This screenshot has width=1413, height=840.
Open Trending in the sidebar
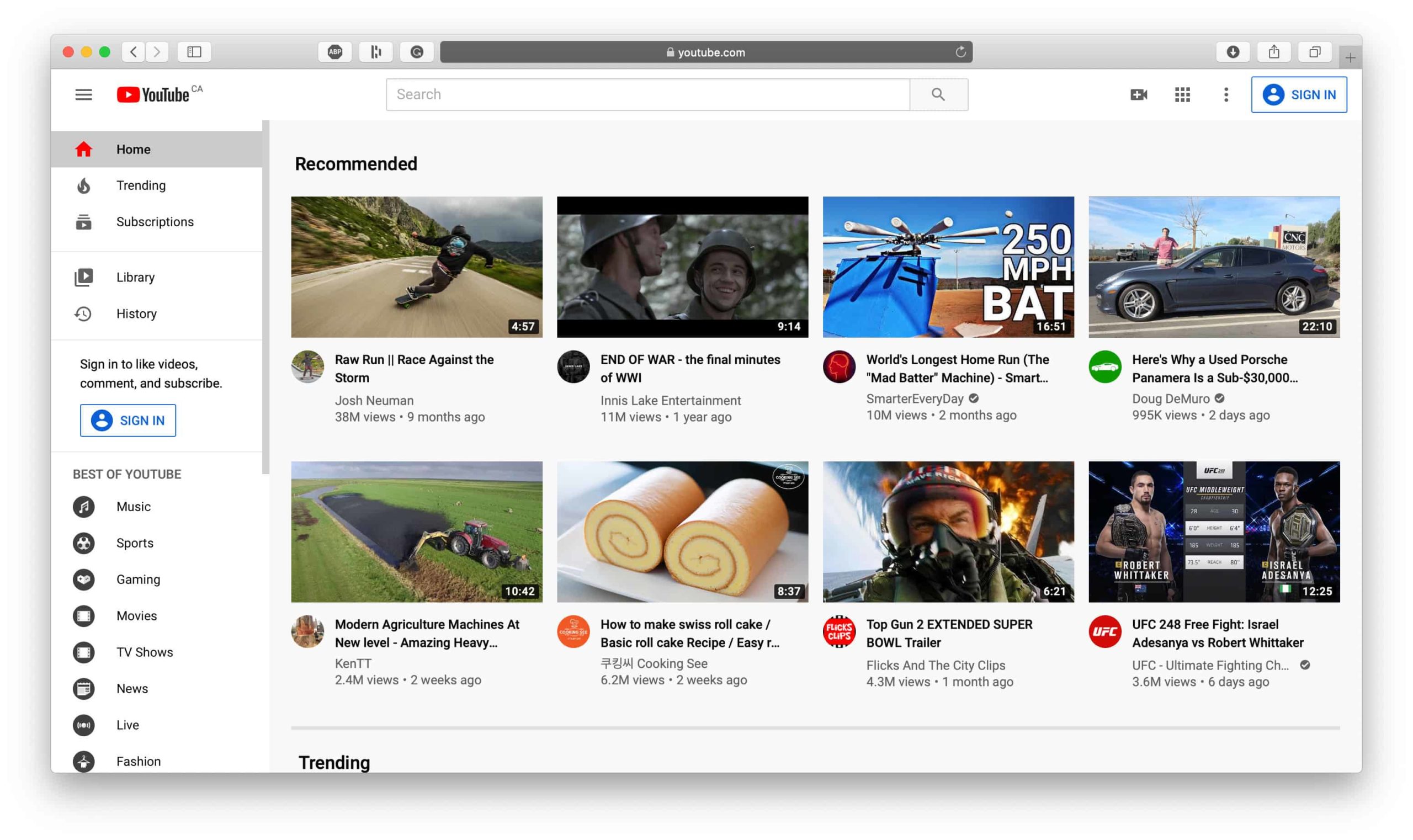click(156, 185)
